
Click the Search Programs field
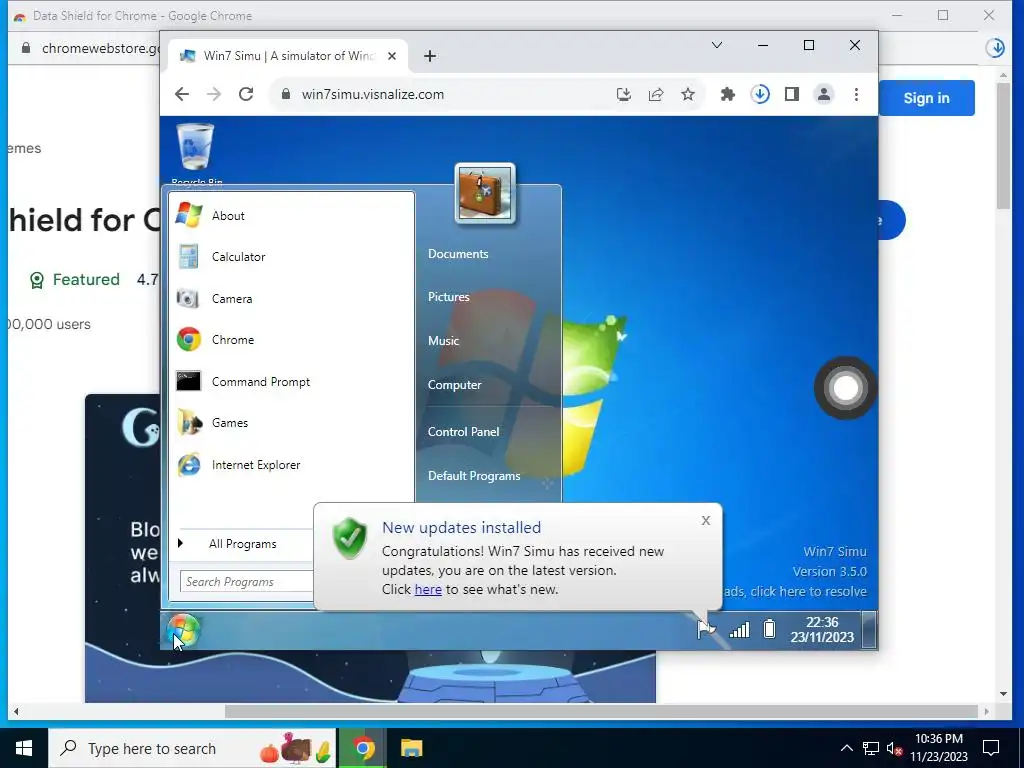pos(247,581)
